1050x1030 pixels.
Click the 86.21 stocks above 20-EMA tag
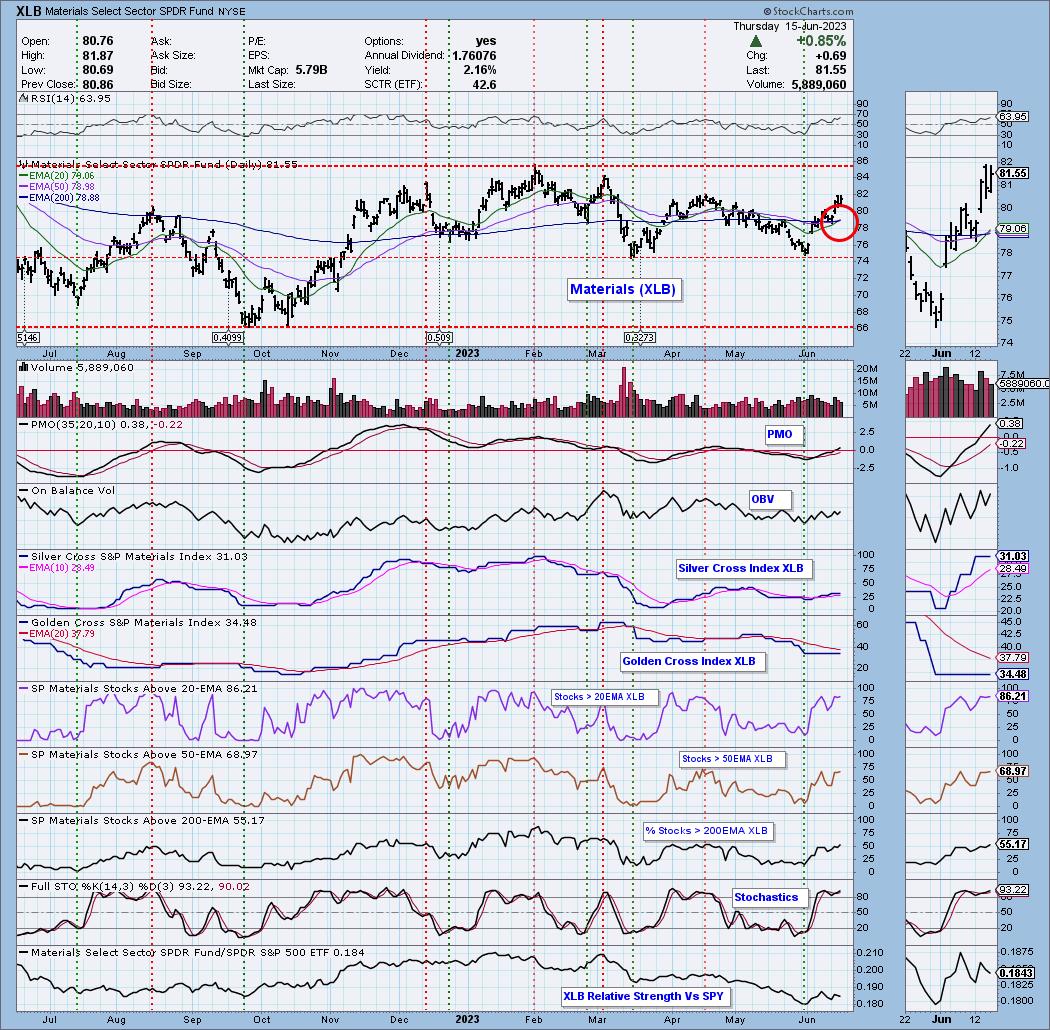point(1012,696)
